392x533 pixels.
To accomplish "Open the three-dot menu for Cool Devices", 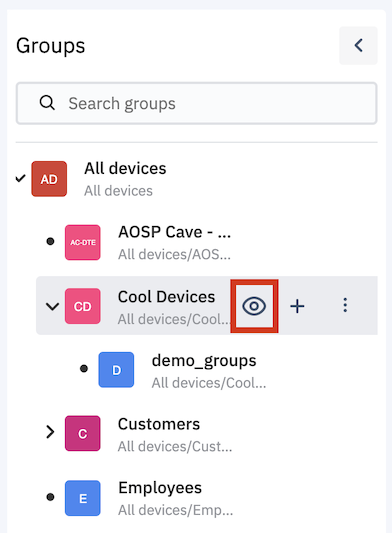I will [345, 305].
